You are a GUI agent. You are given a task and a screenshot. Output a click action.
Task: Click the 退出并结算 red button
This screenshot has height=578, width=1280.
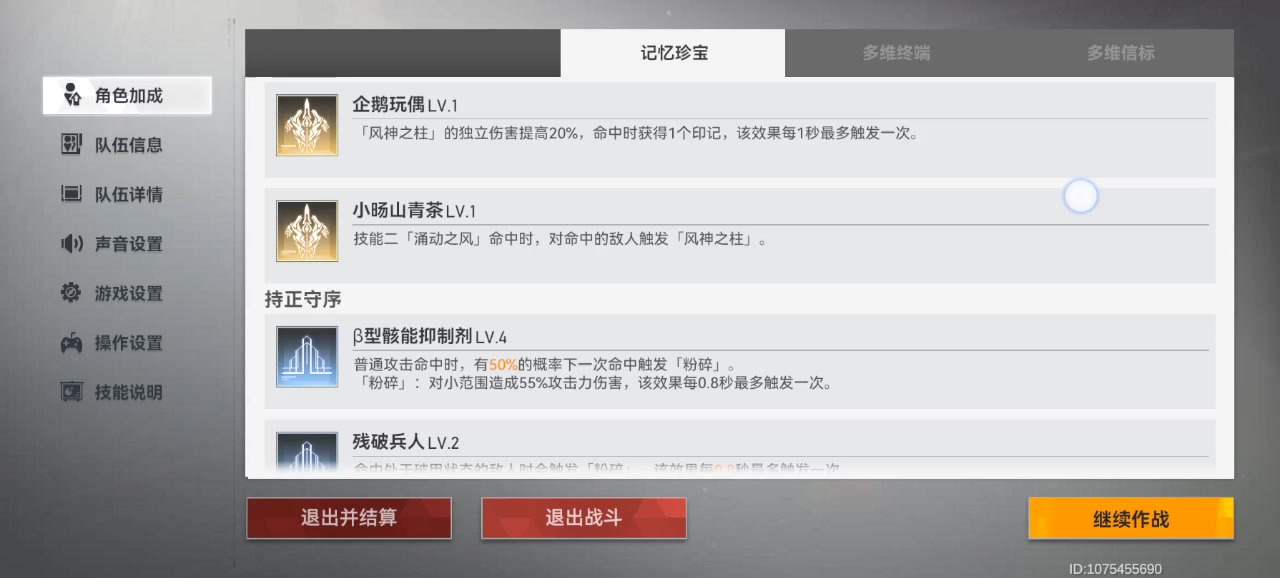pyautogui.click(x=349, y=518)
